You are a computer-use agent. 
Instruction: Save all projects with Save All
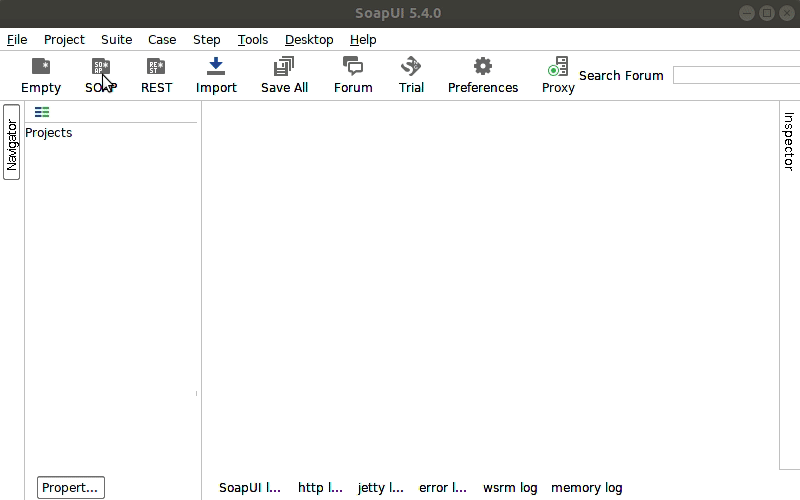284,76
